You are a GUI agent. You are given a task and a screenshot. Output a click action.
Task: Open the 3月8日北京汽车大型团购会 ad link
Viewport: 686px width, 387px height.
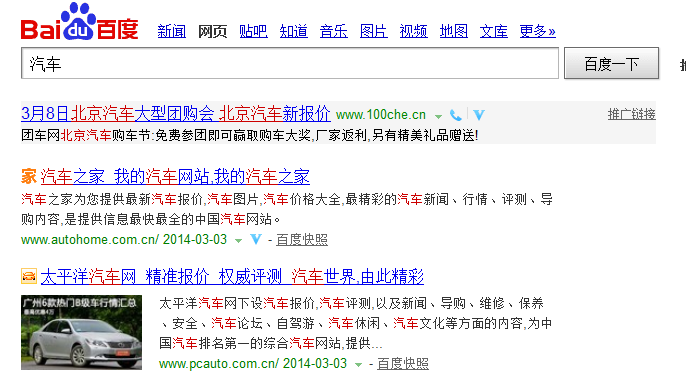pos(175,114)
